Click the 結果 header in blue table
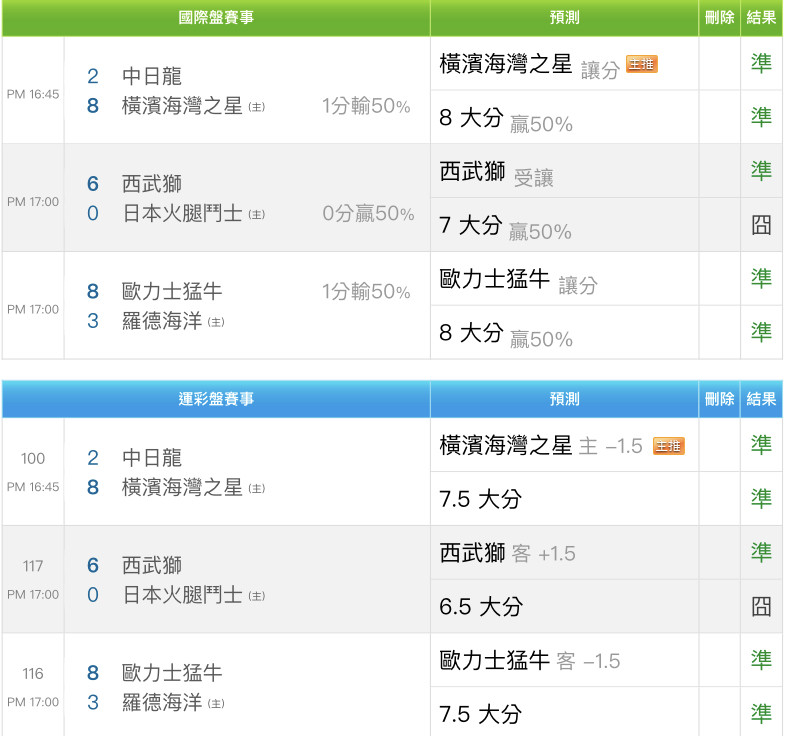The width and height of the screenshot is (785, 736). (x=761, y=399)
